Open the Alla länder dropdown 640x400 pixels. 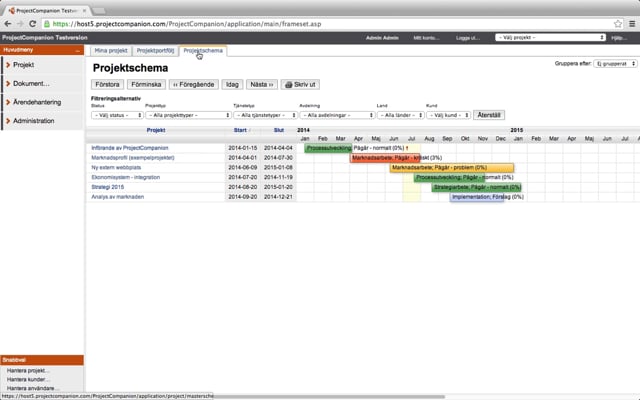point(401,116)
